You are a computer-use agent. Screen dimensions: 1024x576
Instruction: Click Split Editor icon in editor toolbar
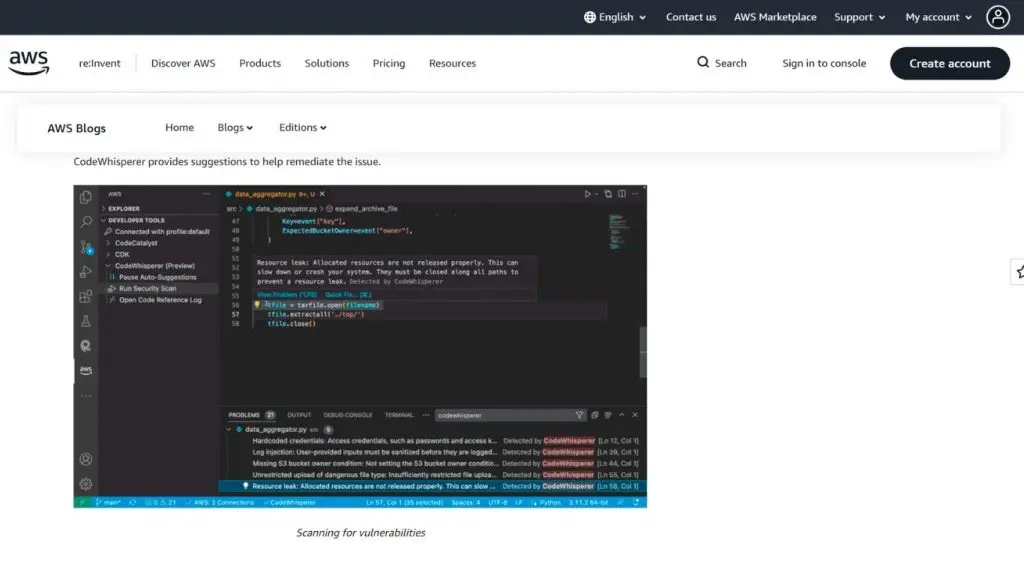pos(622,194)
